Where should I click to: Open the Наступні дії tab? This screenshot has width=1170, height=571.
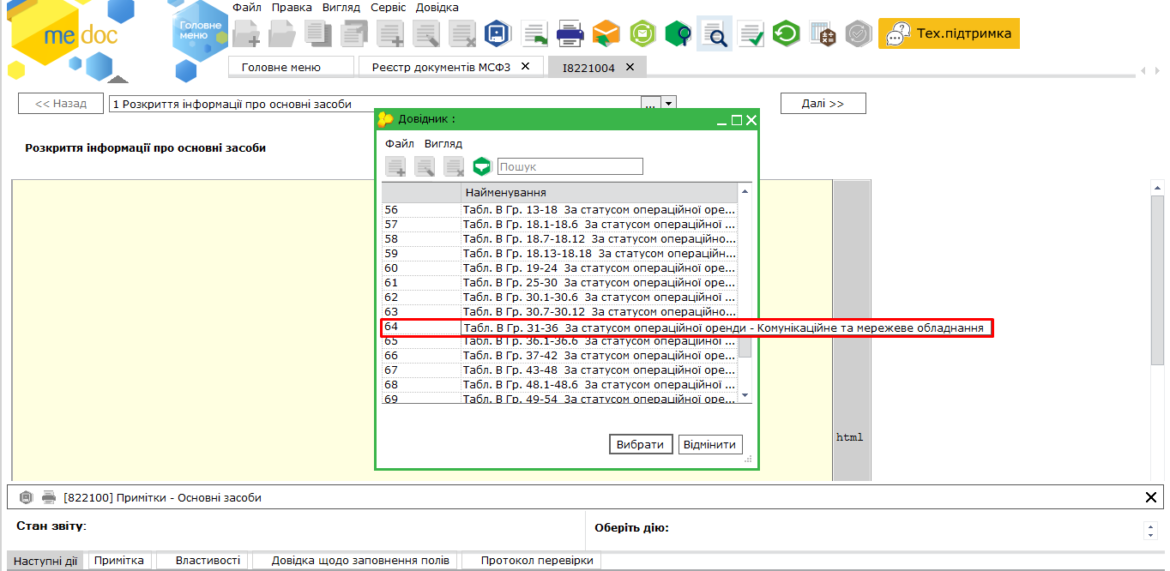click(x=45, y=561)
